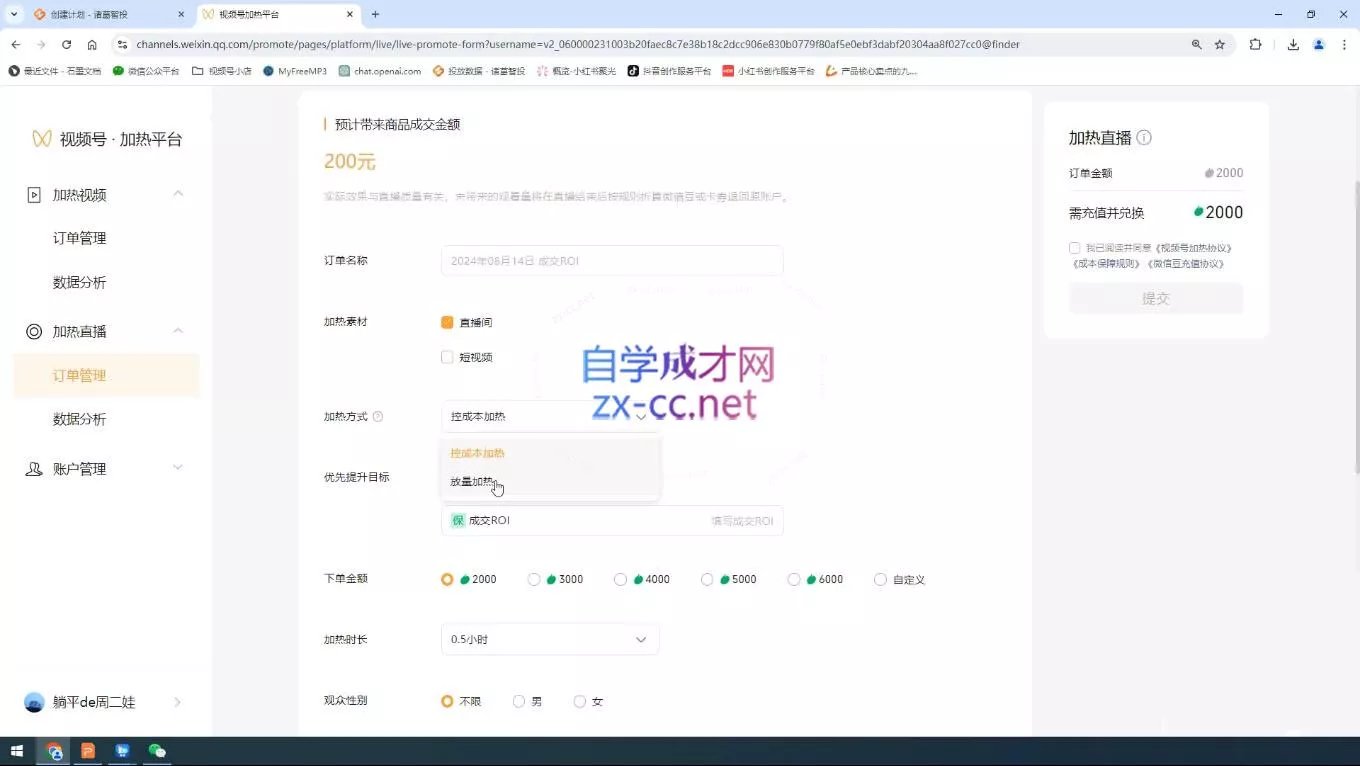This screenshot has width=1360, height=766.
Task: Check the 短视频 checkbox under 加热素材
Action: [x=447, y=357]
